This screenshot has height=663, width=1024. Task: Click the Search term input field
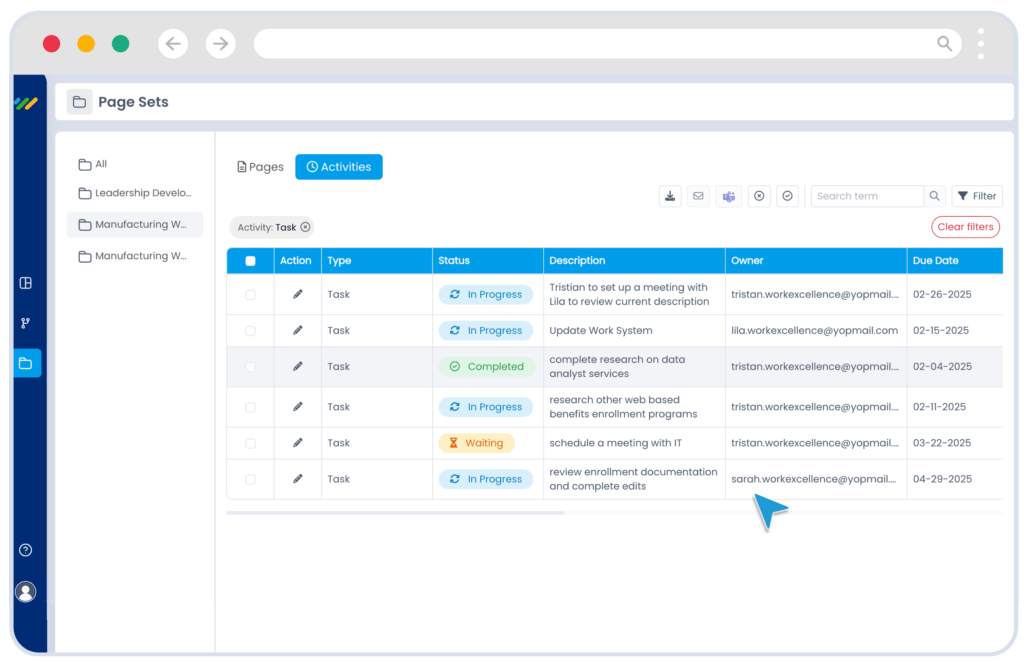865,196
